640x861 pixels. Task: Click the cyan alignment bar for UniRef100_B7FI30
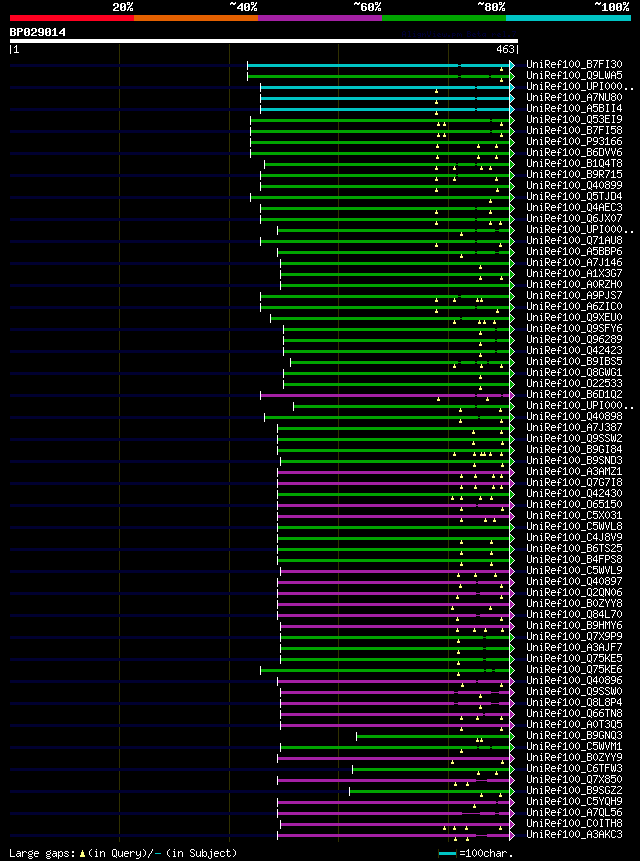pyautogui.click(x=379, y=65)
